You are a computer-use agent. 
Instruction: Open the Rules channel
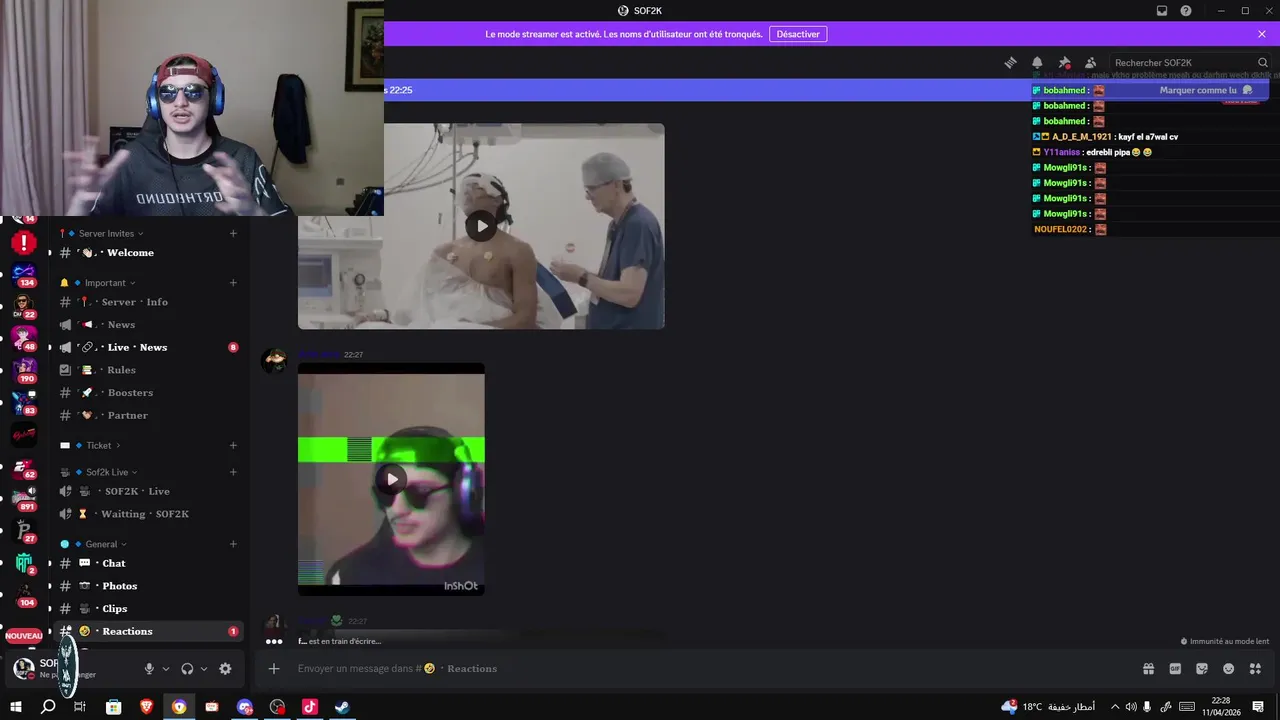148,370
